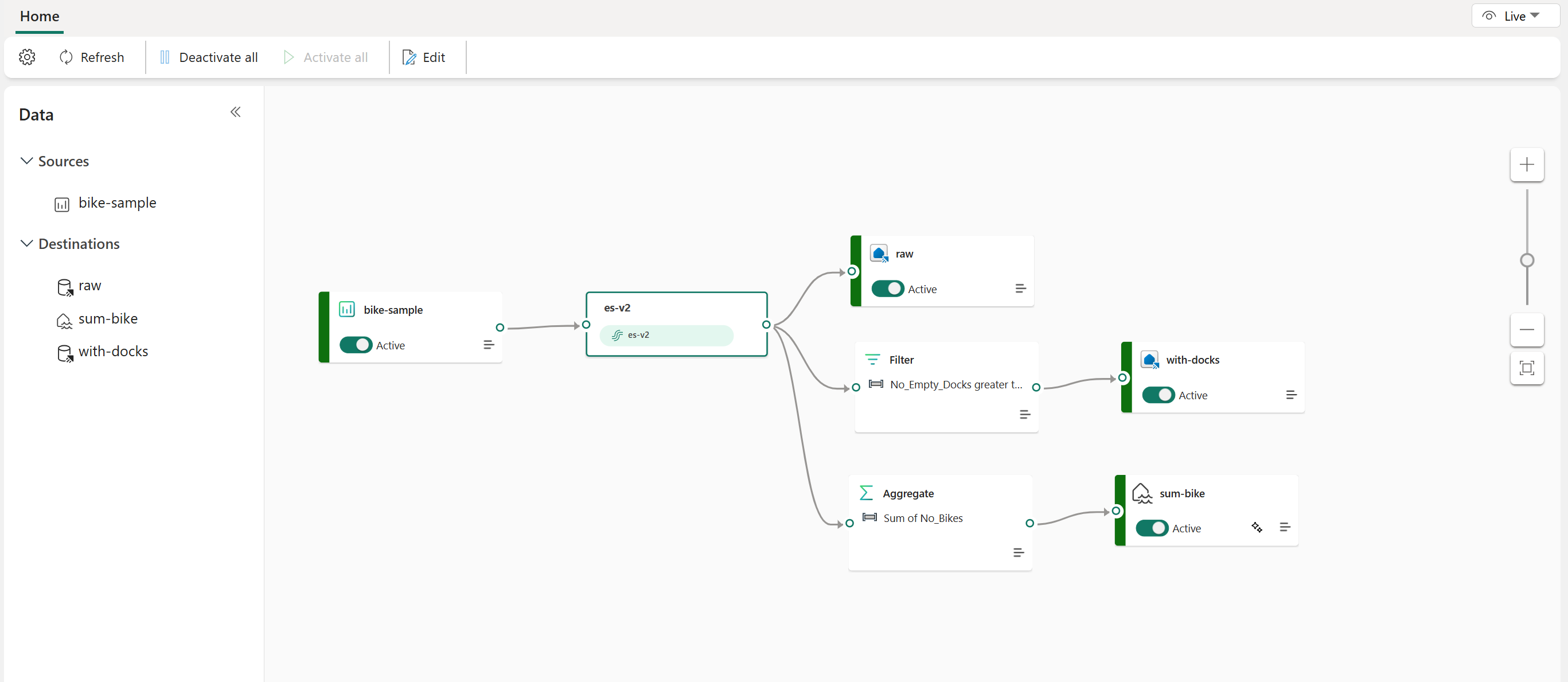Click the Filter node options menu icon

click(x=1020, y=415)
